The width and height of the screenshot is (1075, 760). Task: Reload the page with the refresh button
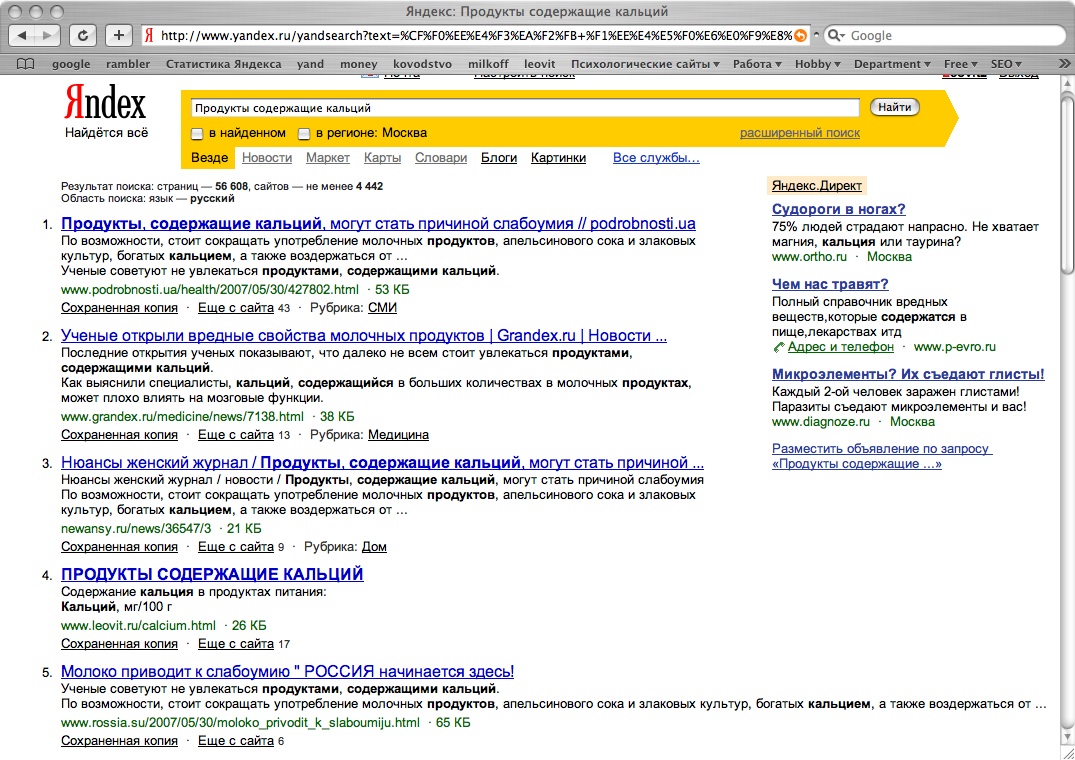(x=84, y=36)
